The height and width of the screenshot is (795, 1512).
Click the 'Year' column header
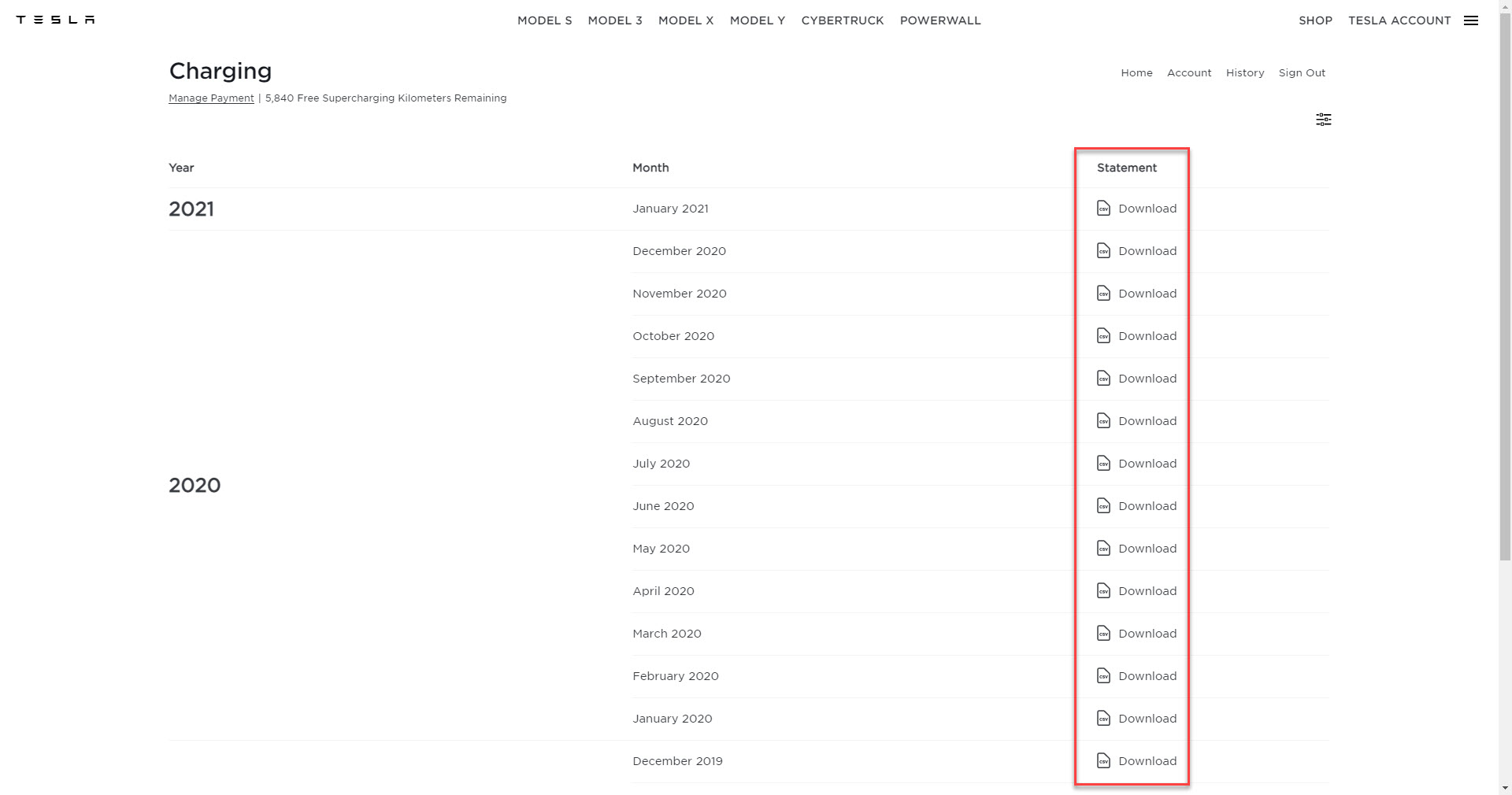point(181,168)
